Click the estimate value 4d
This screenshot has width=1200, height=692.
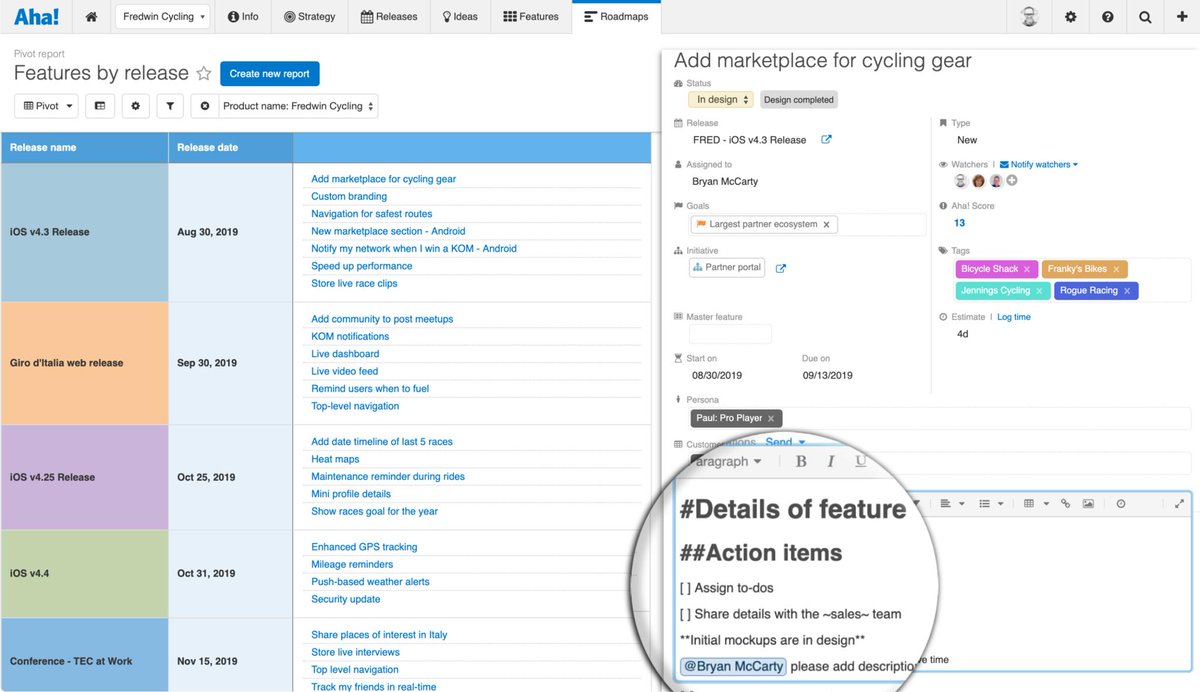tap(962, 334)
